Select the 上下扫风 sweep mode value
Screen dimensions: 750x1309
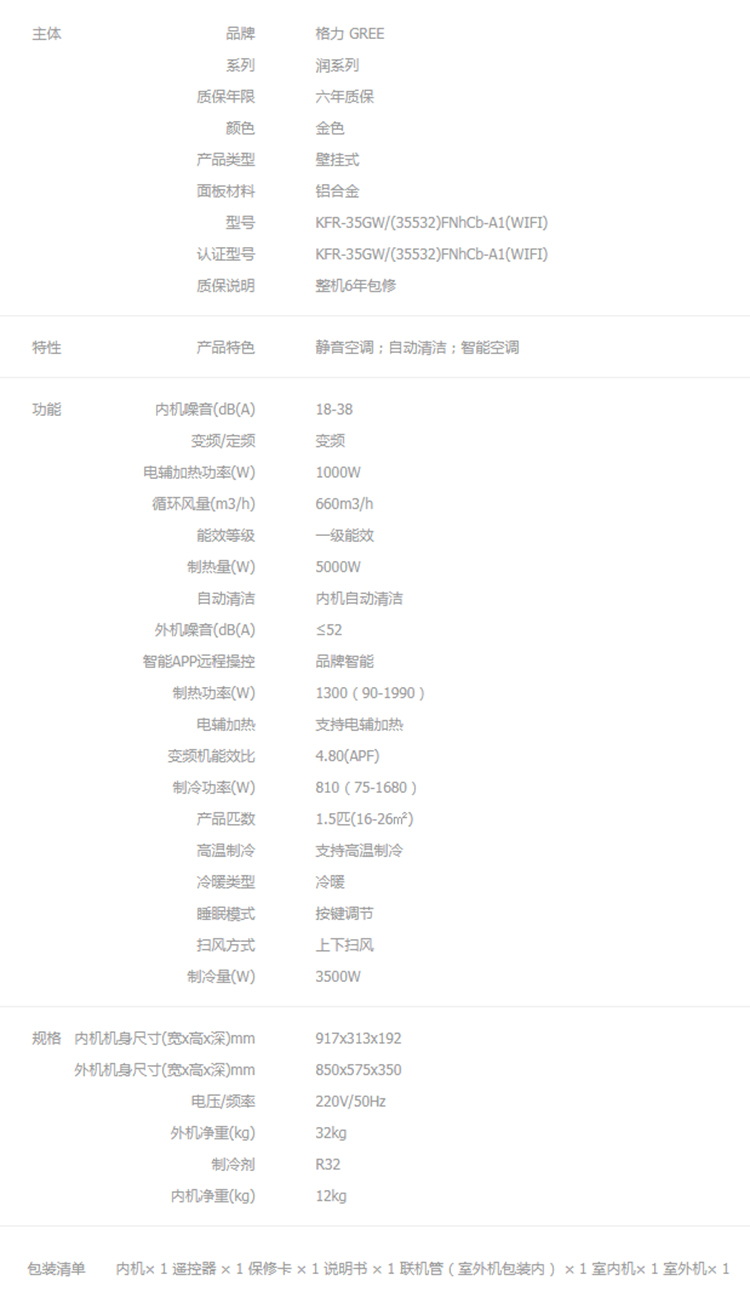point(344,945)
